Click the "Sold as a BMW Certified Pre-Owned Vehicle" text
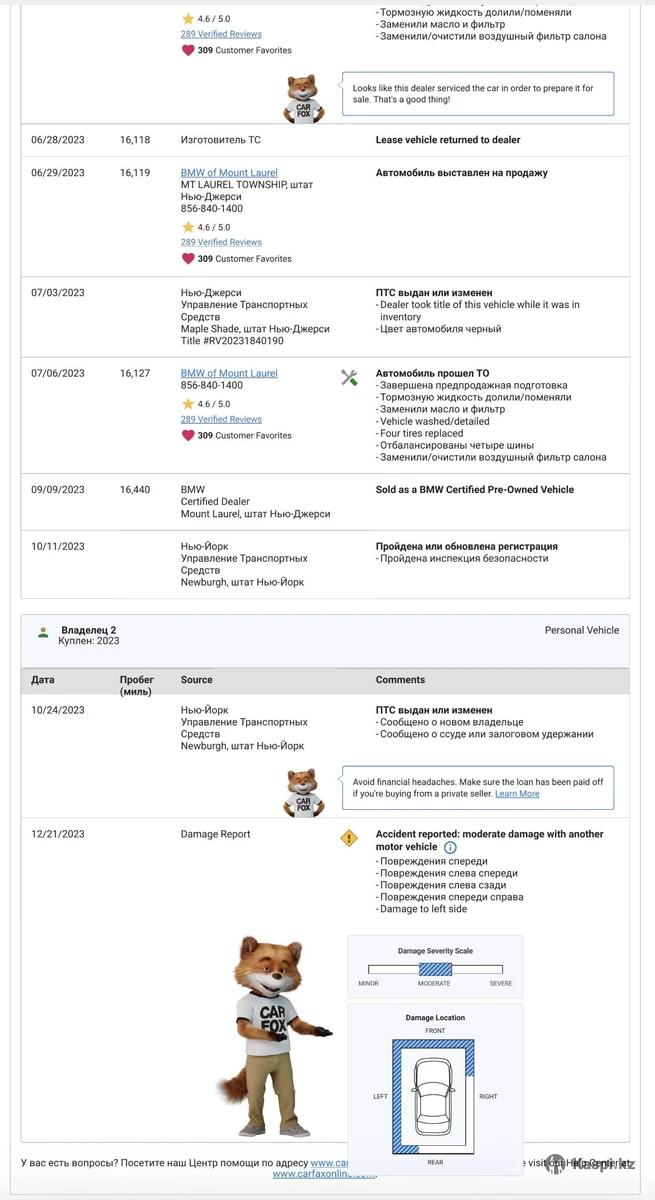This screenshot has height=1200, width=655. pos(475,490)
